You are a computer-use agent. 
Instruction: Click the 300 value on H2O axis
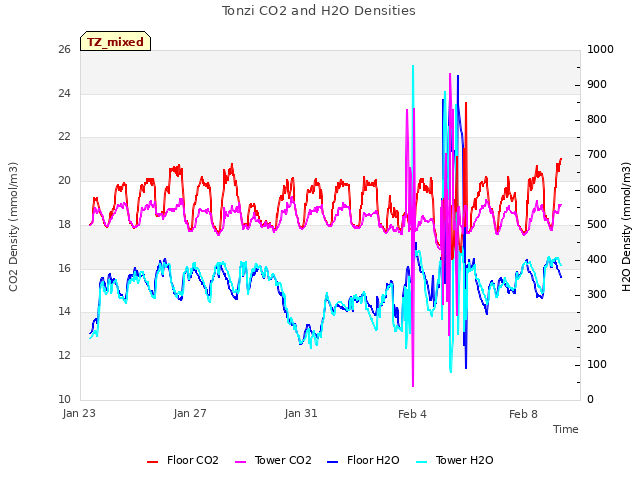tap(597, 295)
